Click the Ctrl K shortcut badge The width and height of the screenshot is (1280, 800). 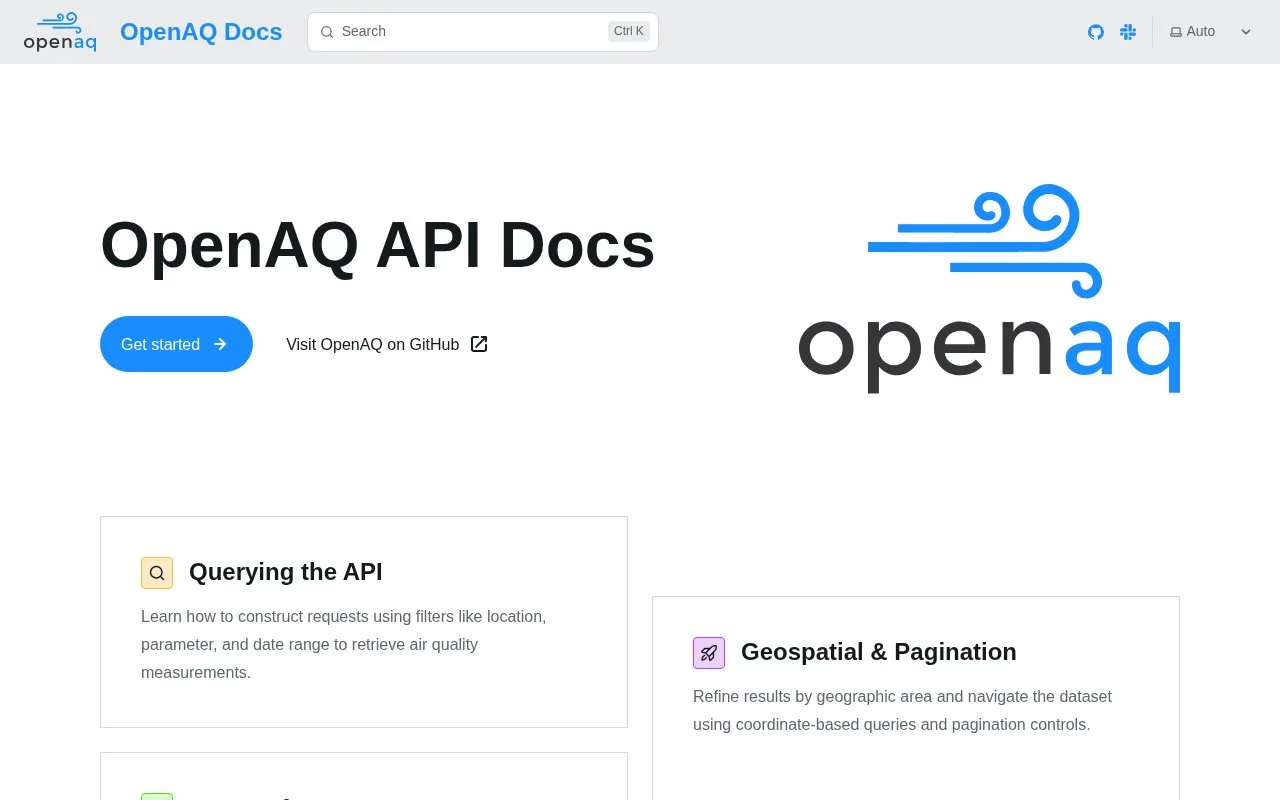click(x=629, y=31)
